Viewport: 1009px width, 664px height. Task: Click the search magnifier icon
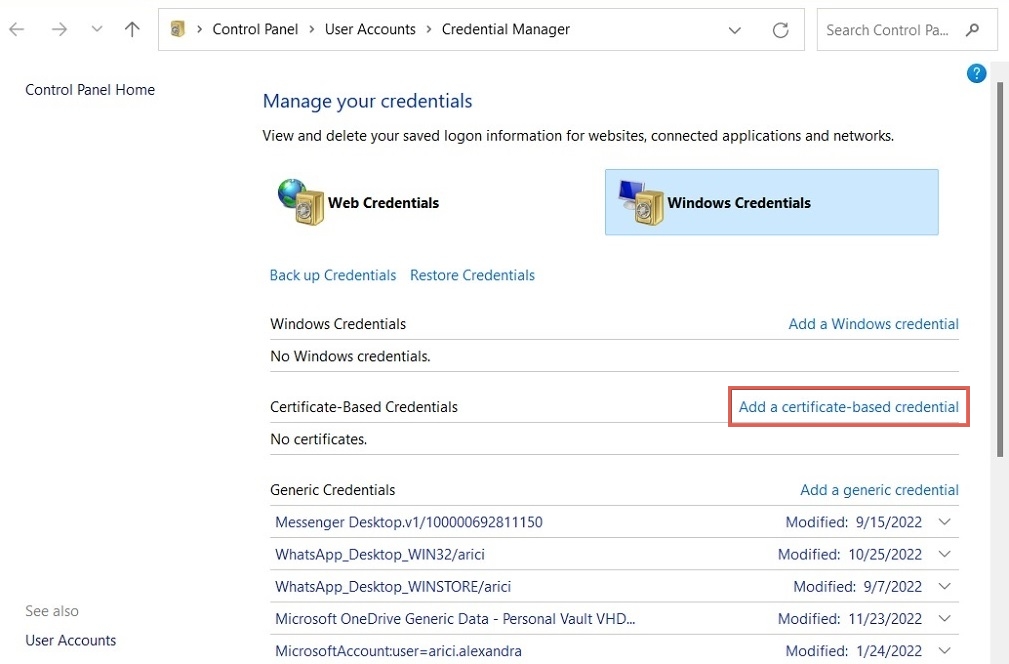973,29
